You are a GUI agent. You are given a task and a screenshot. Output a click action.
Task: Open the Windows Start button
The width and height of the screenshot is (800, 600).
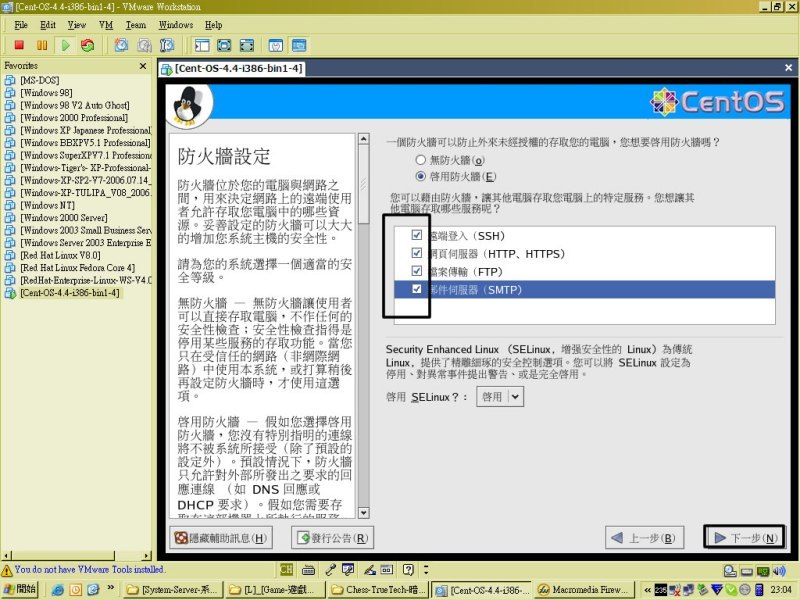pyautogui.click(x=19, y=589)
